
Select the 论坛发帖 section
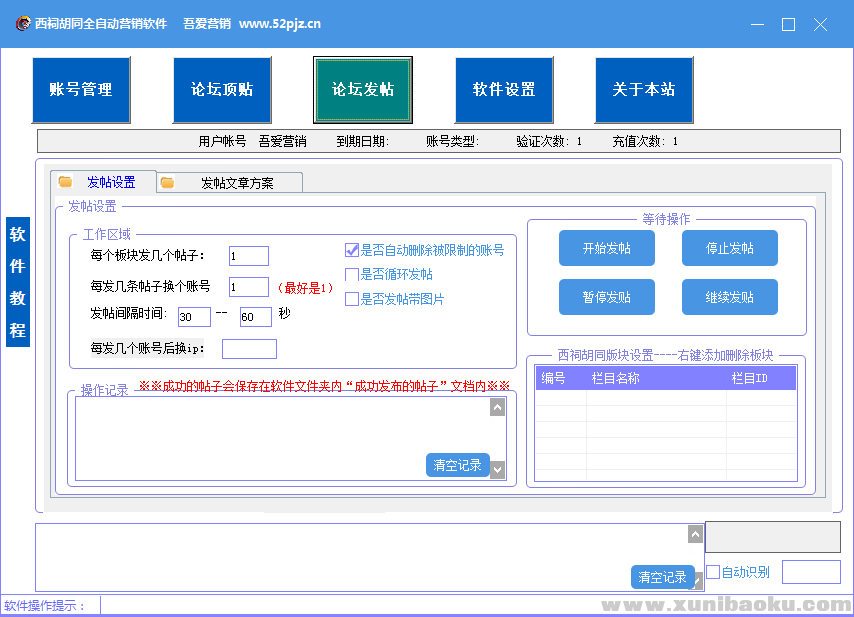point(363,90)
